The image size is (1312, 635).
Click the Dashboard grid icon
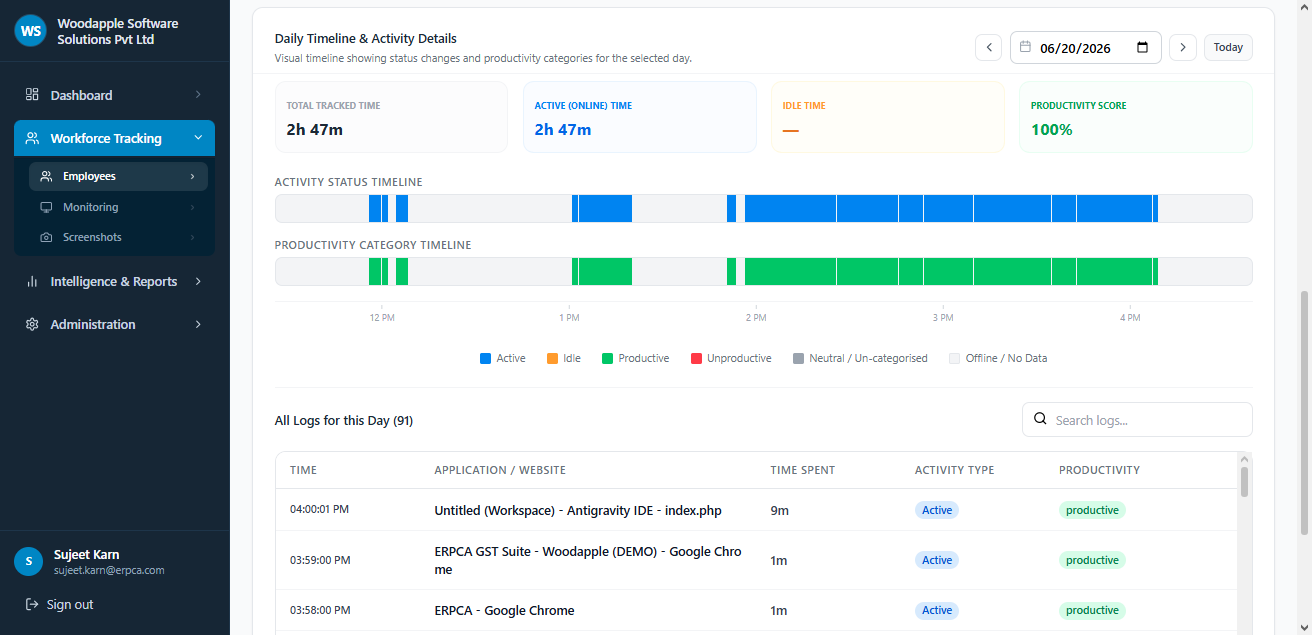(x=32, y=94)
